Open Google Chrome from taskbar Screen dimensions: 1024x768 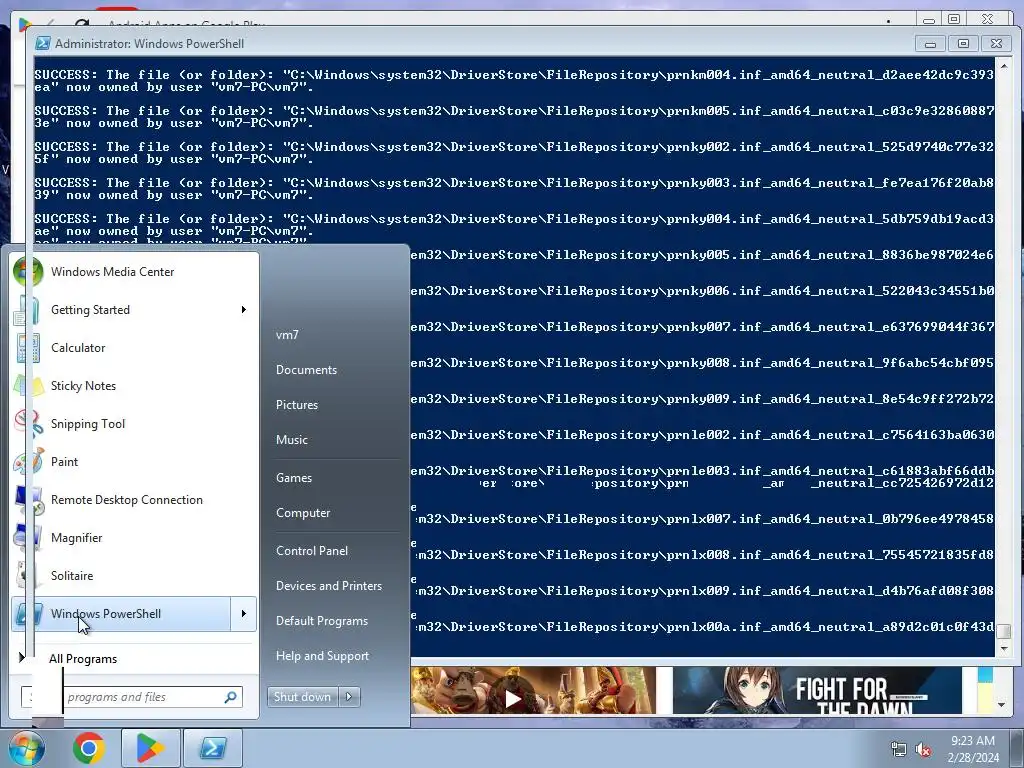pos(89,748)
